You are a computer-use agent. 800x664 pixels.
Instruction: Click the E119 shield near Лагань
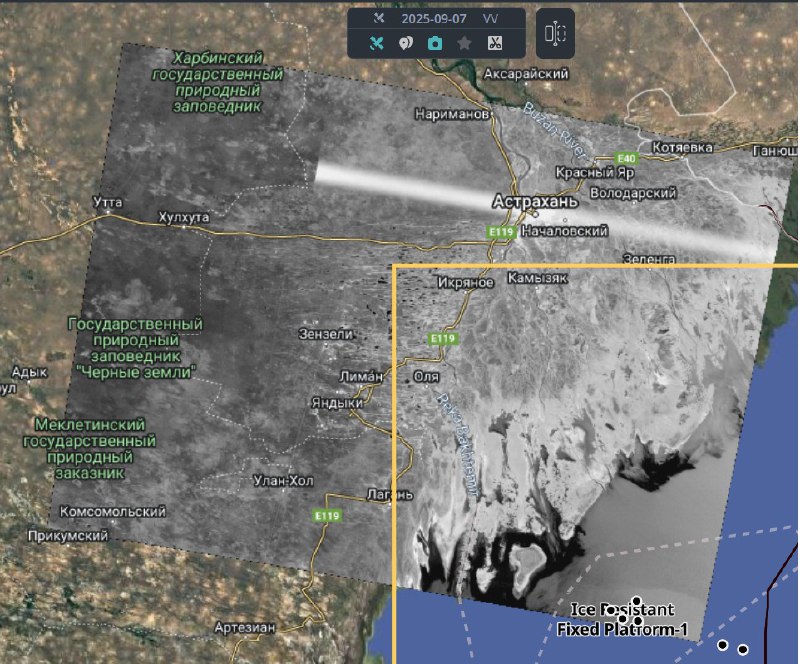pos(327,516)
